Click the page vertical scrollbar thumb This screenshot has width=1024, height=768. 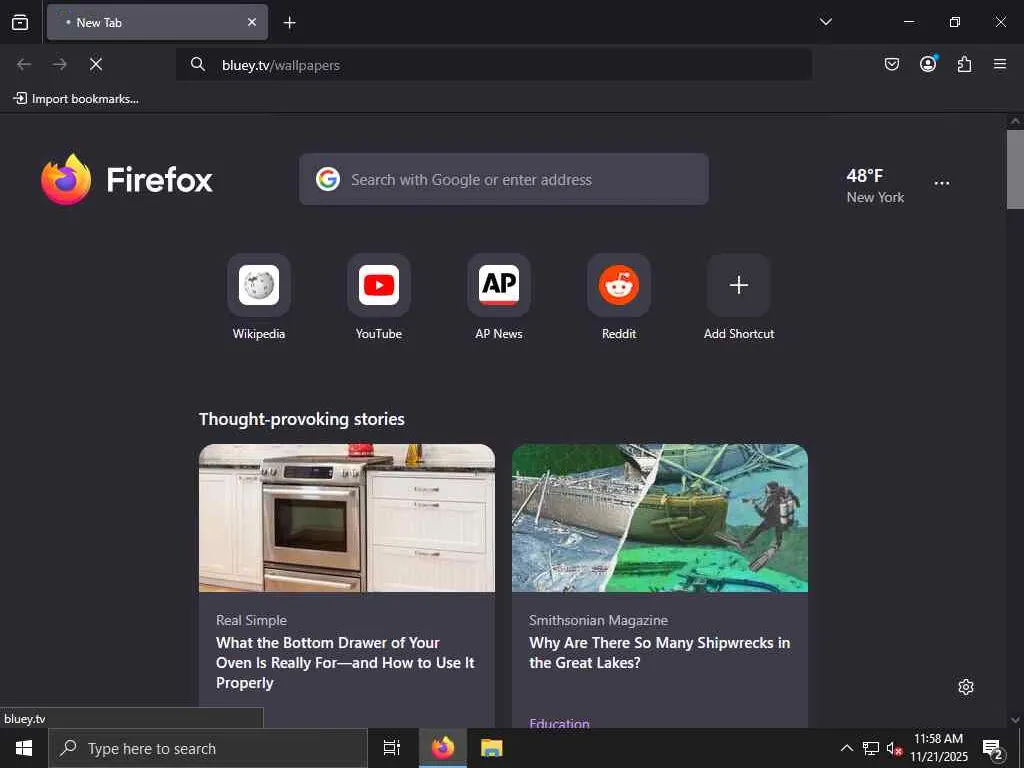(1015, 169)
